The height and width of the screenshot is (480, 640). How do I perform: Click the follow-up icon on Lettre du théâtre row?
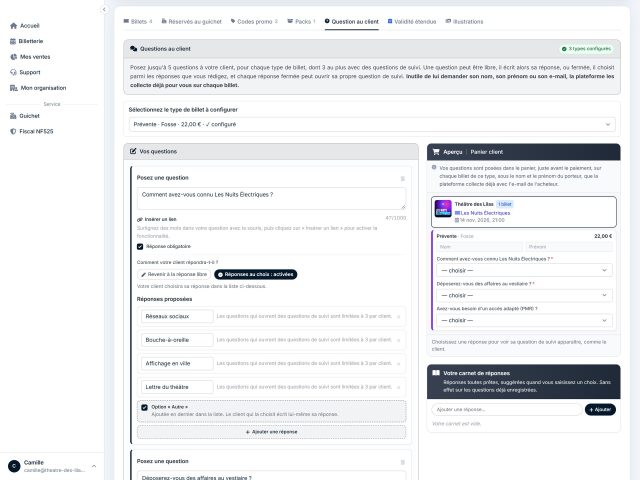tap(399, 387)
